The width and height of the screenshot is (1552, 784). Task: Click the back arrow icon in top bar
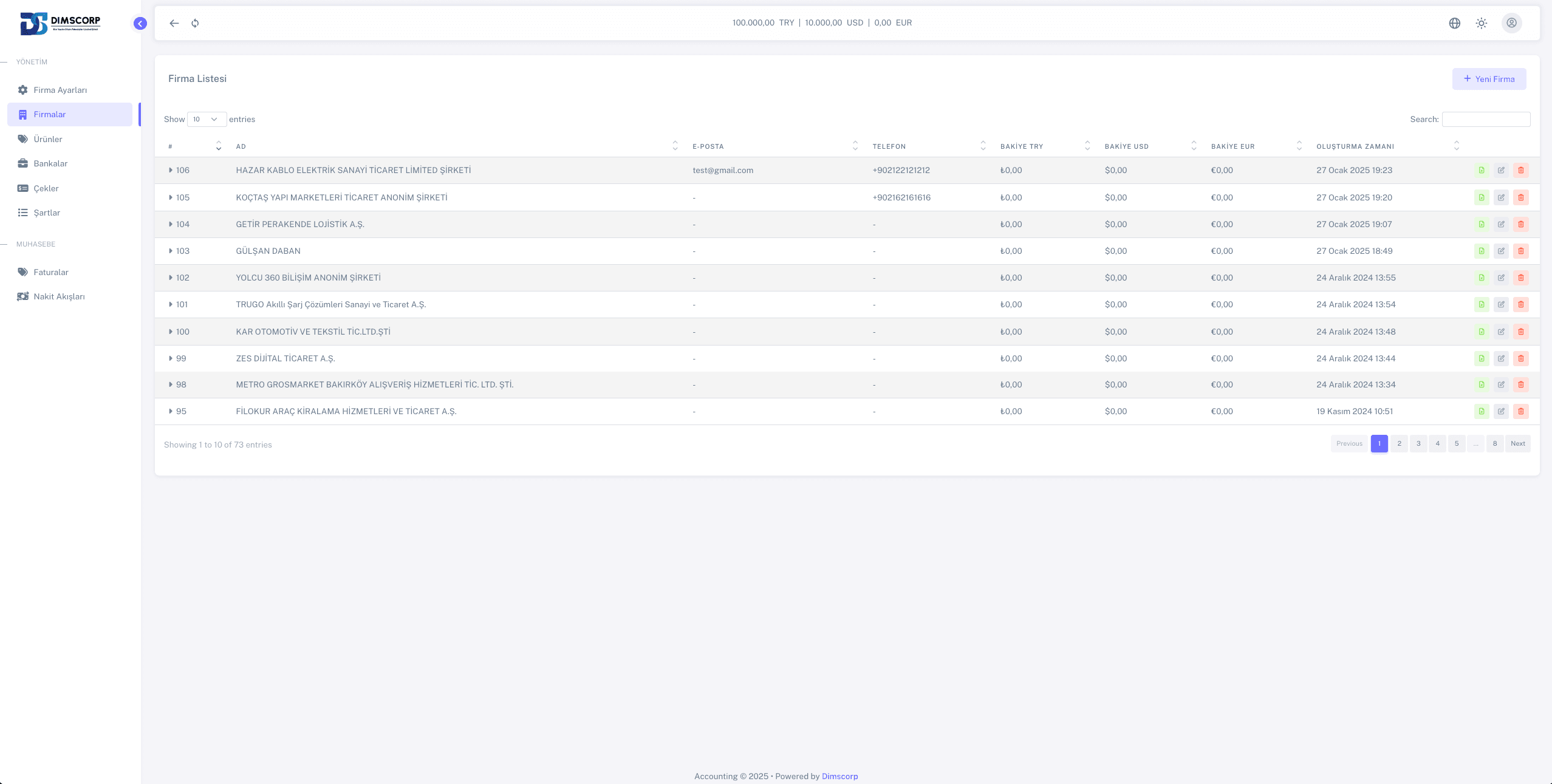174,23
